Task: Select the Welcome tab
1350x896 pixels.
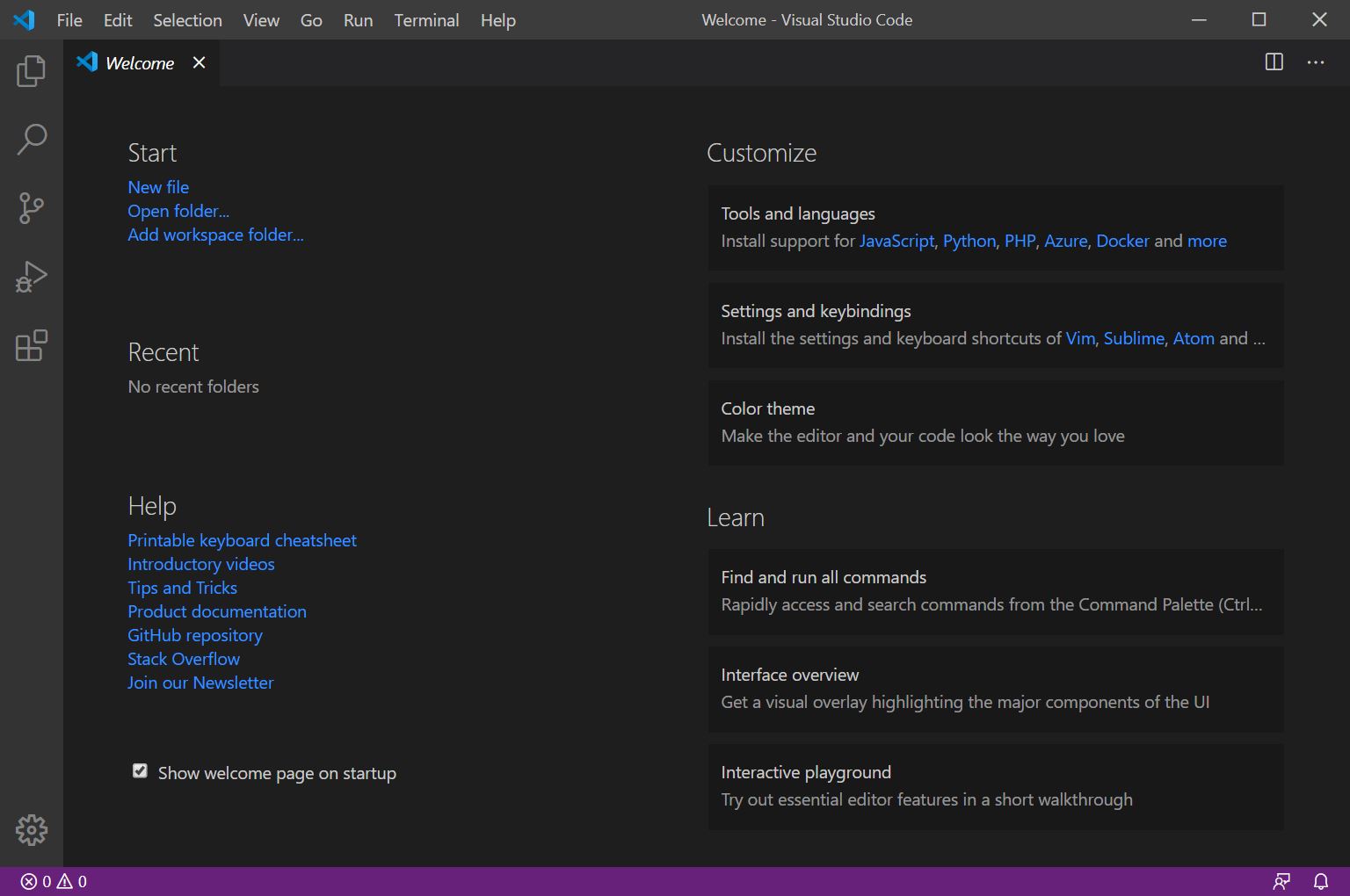Action: [x=141, y=62]
